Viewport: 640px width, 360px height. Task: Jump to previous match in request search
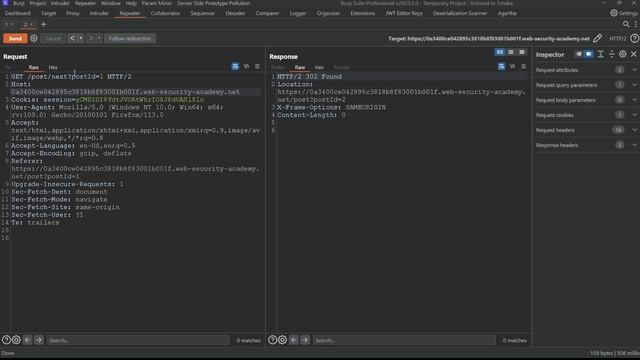coord(27,340)
